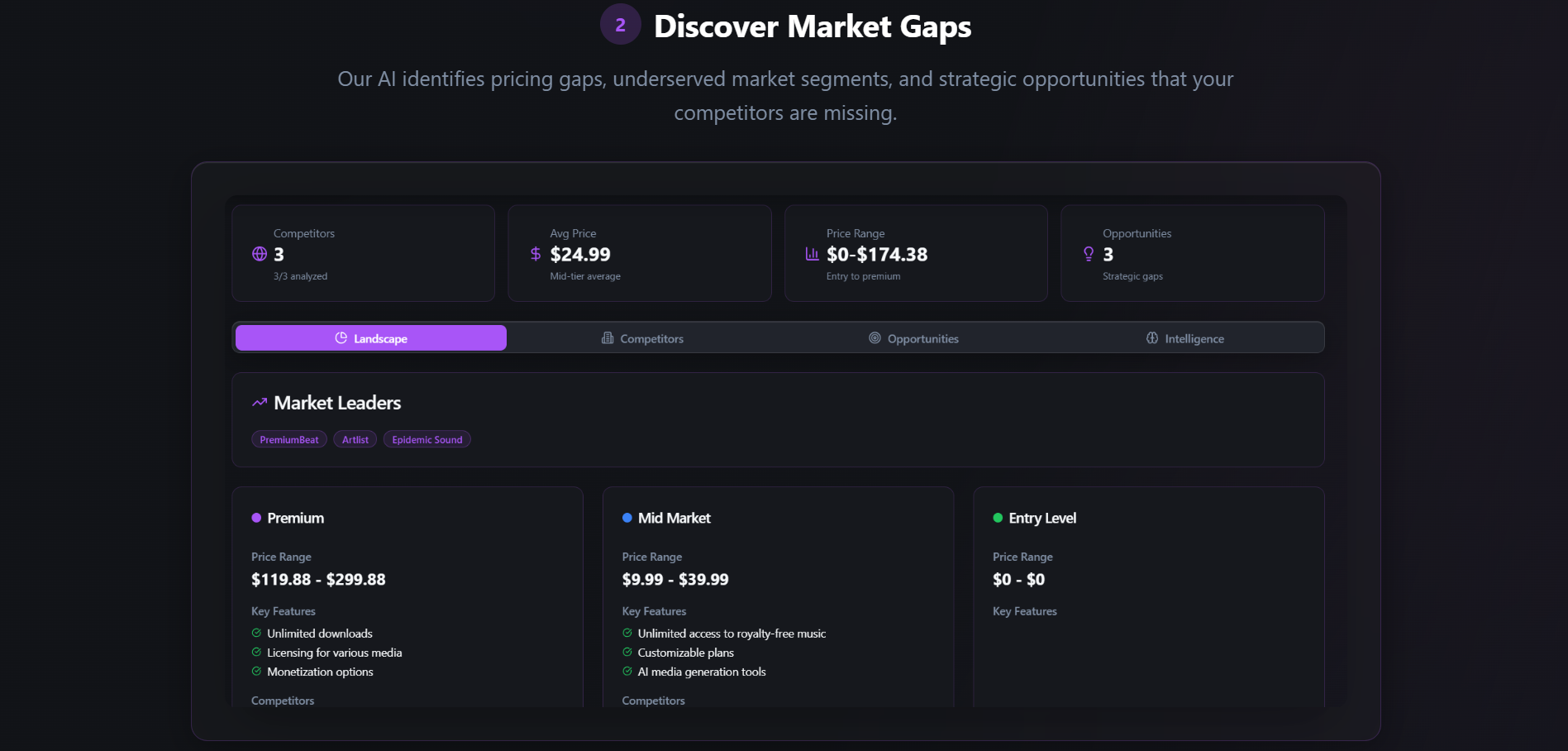
Task: Click the step 2 number badge
Action: tap(620, 25)
